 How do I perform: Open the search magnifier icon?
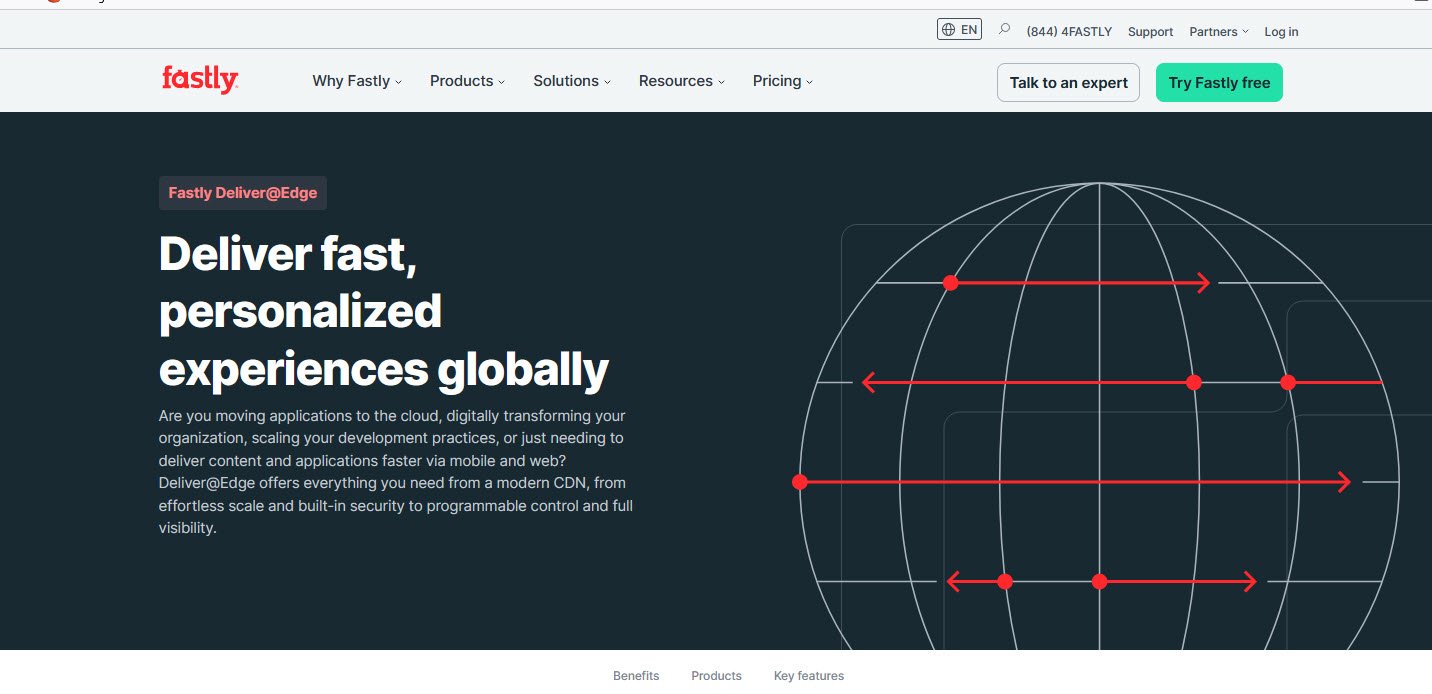pyautogui.click(x=1004, y=30)
